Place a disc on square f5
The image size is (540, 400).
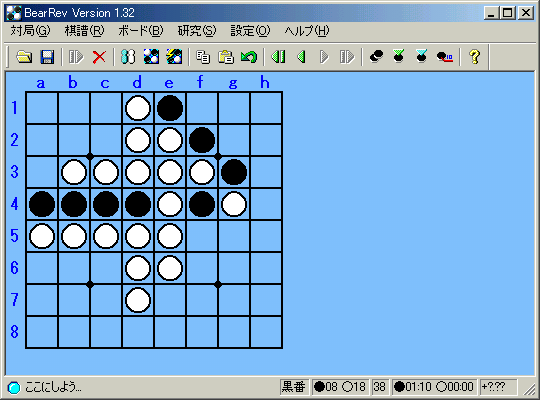click(x=202, y=236)
